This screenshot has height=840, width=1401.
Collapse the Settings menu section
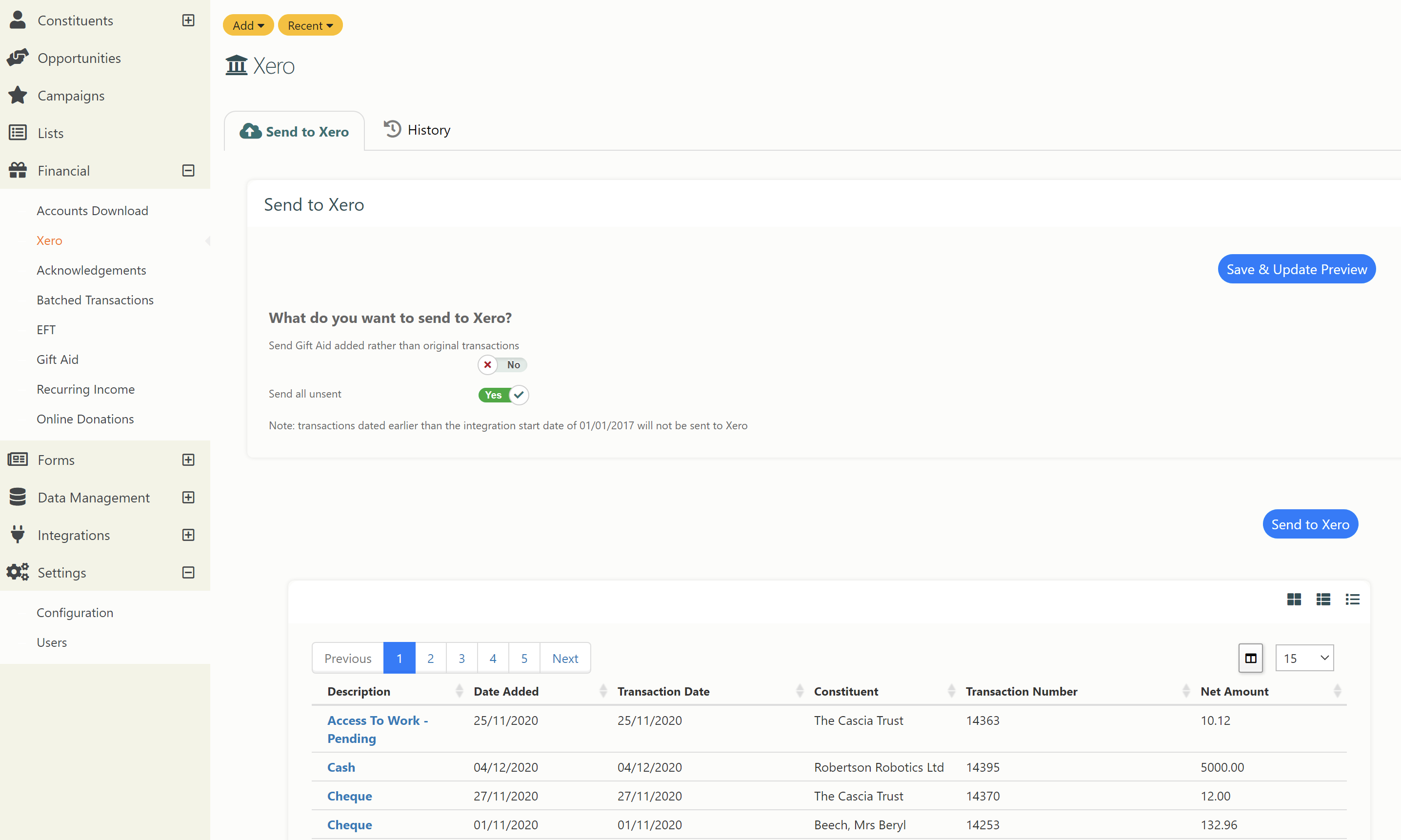click(188, 572)
